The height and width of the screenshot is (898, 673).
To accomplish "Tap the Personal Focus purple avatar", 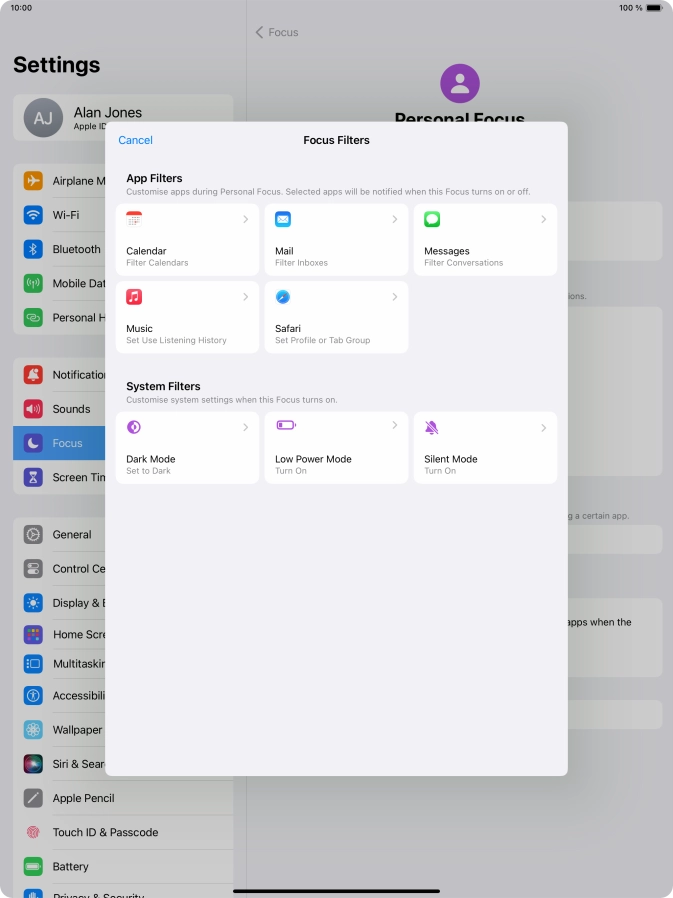I will (460, 84).
